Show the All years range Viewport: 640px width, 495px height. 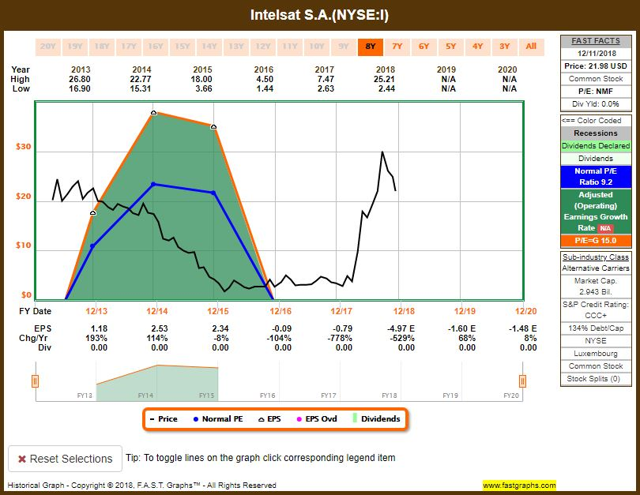click(x=531, y=47)
